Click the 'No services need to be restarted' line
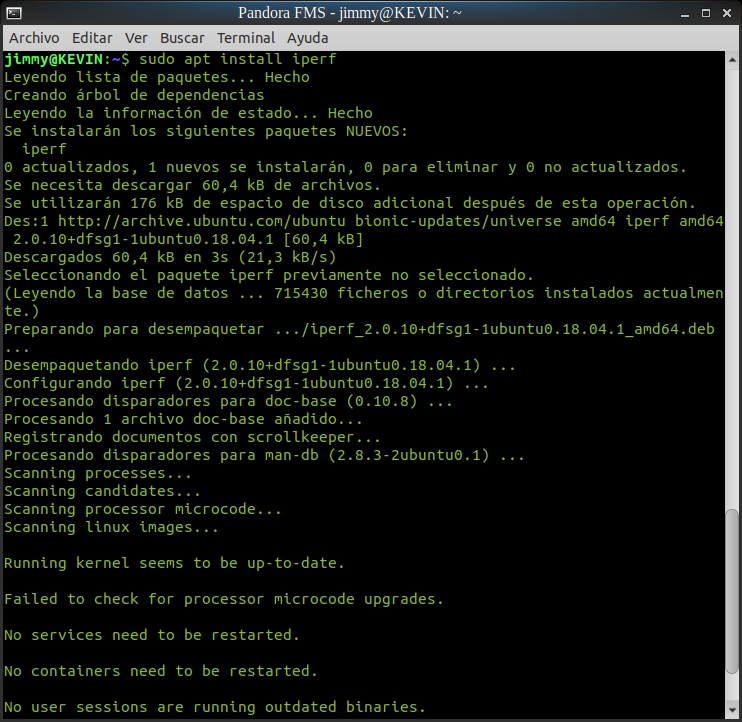This screenshot has width=742, height=722. (x=151, y=635)
